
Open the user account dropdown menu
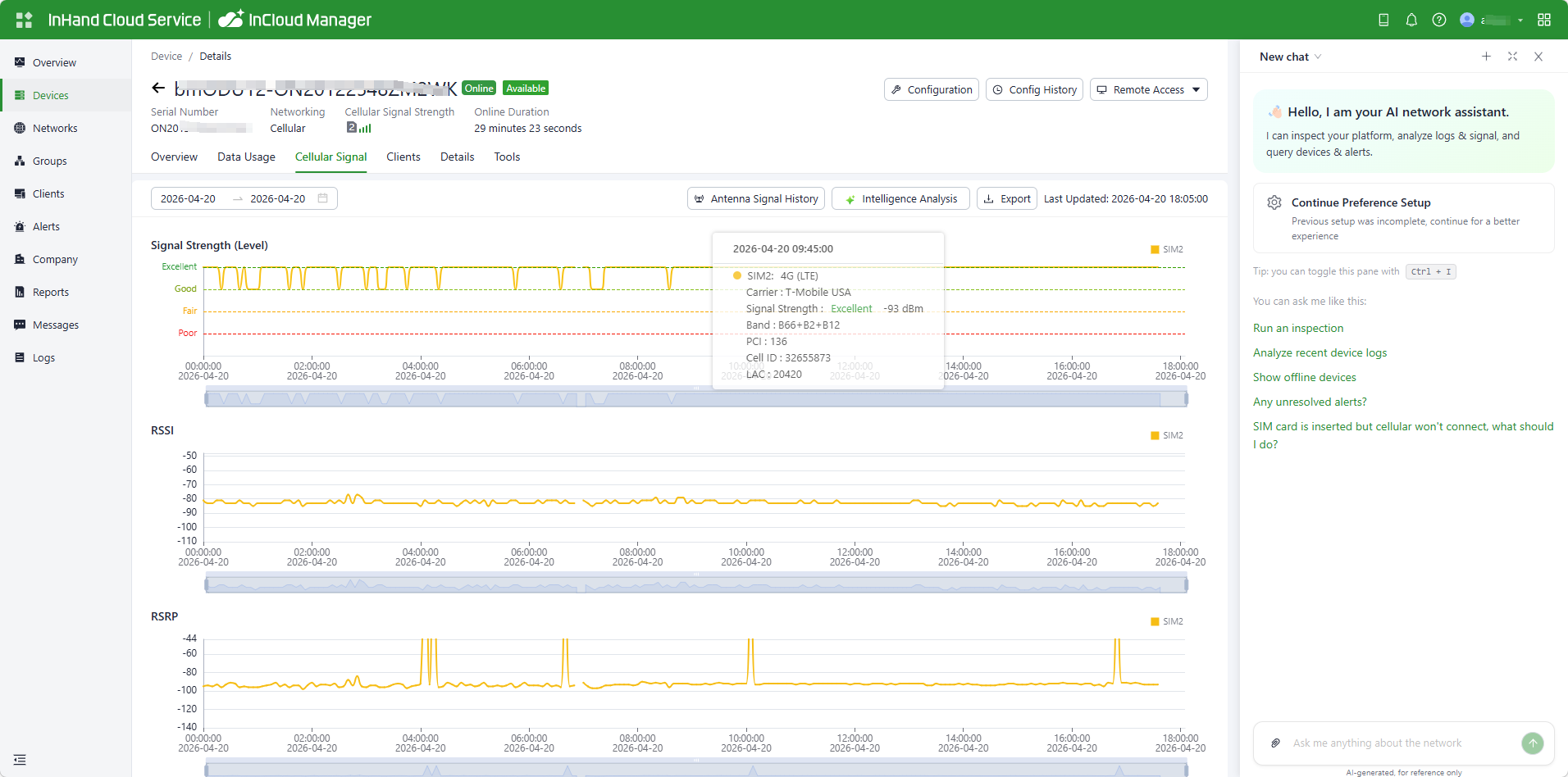pos(1520,20)
